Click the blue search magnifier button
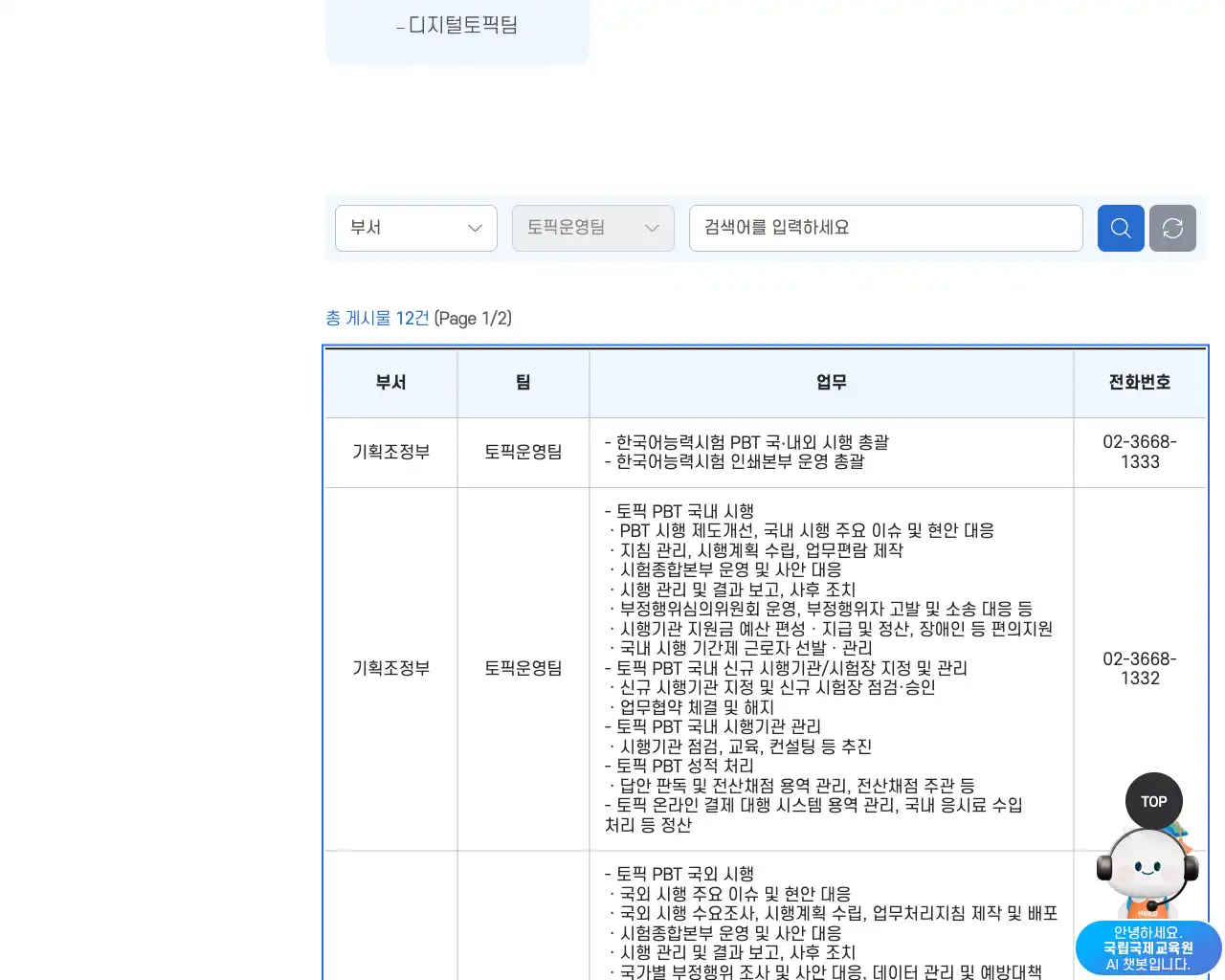 1121,228
